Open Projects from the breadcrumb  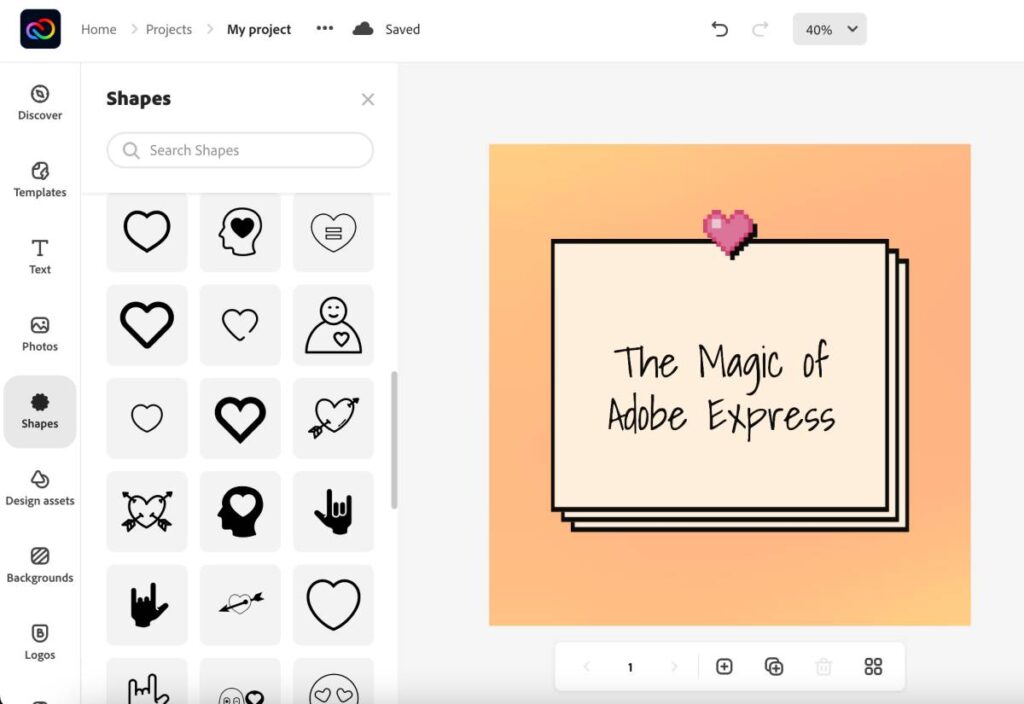pyautogui.click(x=168, y=29)
